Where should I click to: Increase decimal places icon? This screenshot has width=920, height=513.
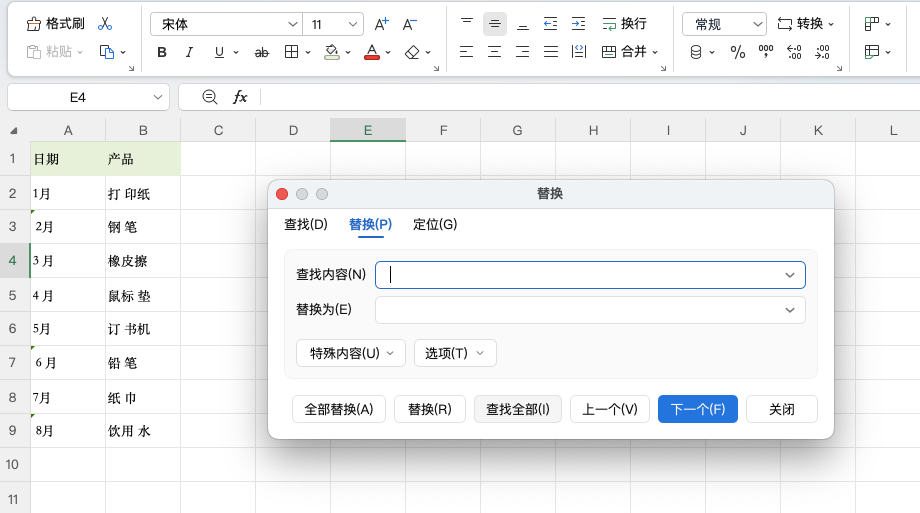tap(794, 52)
